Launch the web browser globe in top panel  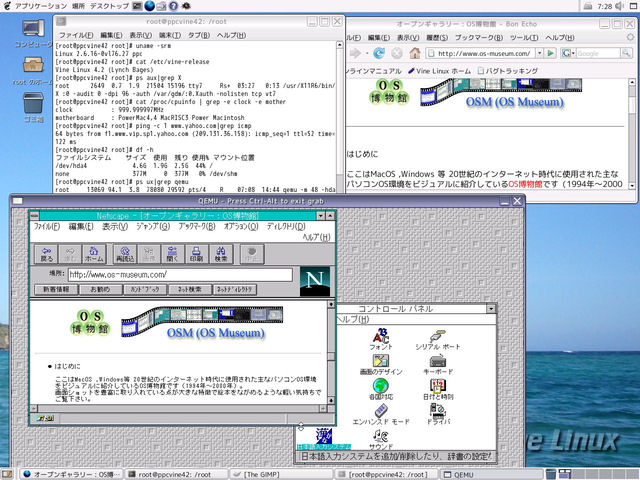(150, 6)
